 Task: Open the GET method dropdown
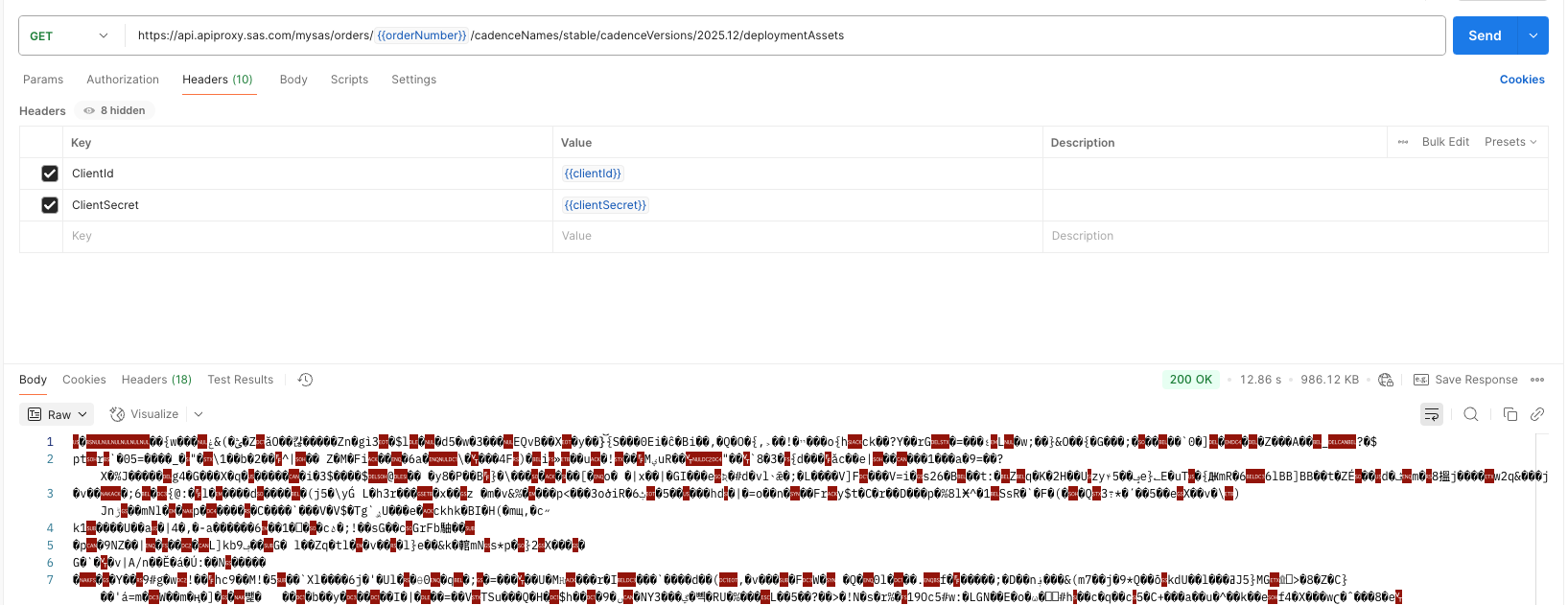pyautogui.click(x=68, y=35)
